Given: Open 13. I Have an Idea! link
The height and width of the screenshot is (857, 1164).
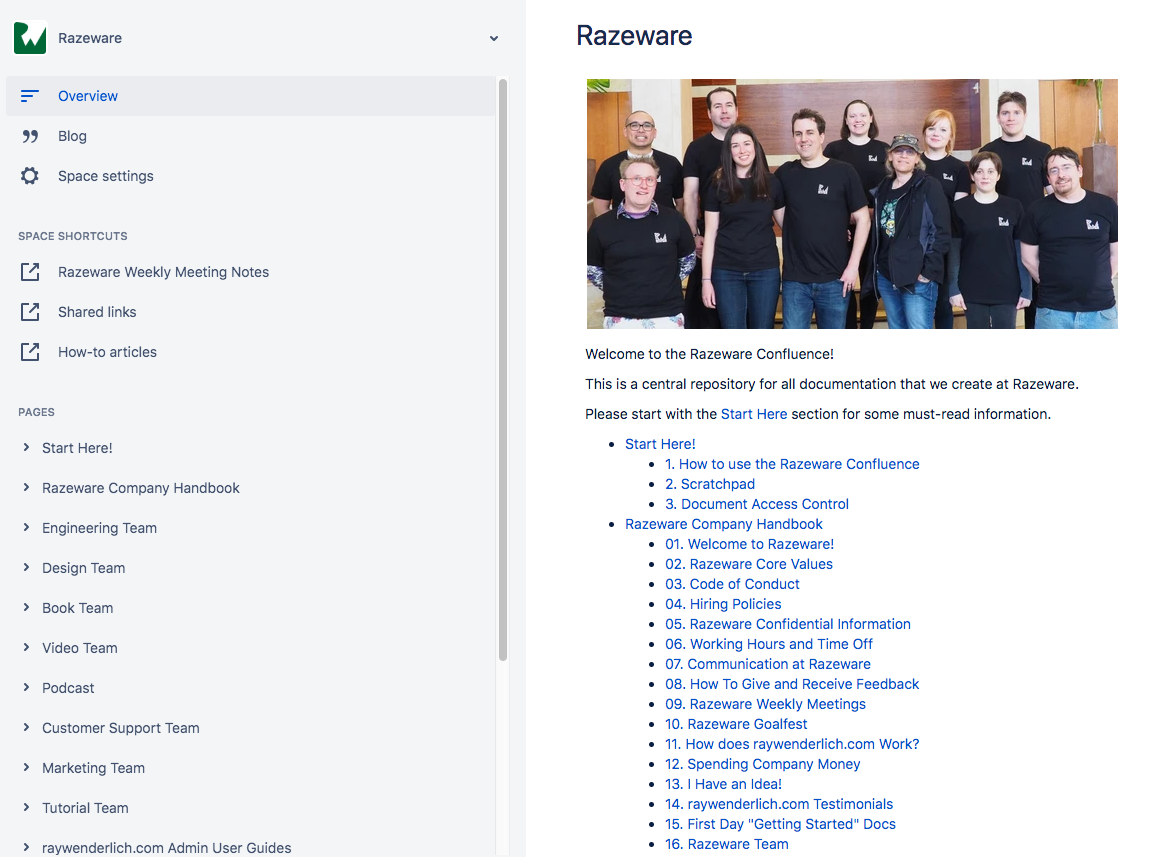Looking at the screenshot, I should click(723, 784).
